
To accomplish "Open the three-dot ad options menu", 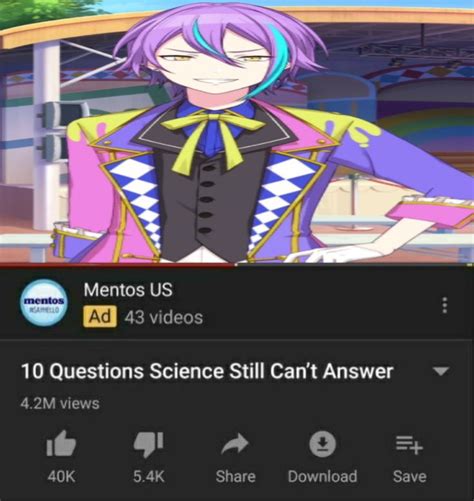I will (x=444, y=305).
